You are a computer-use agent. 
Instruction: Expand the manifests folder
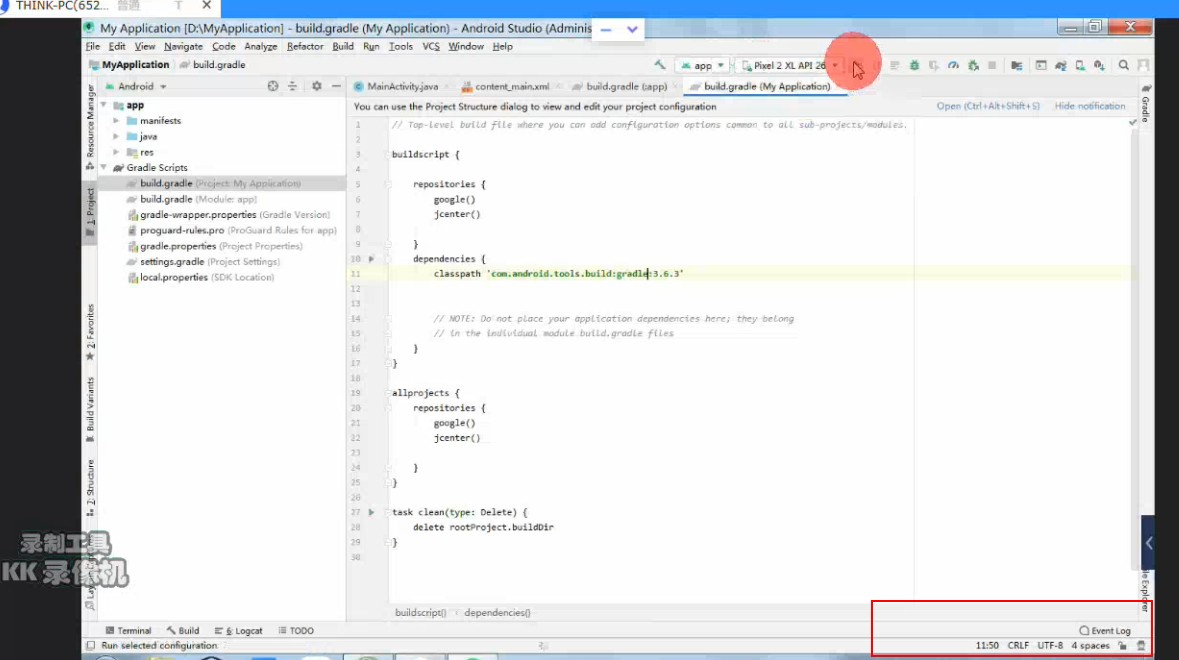pos(116,120)
